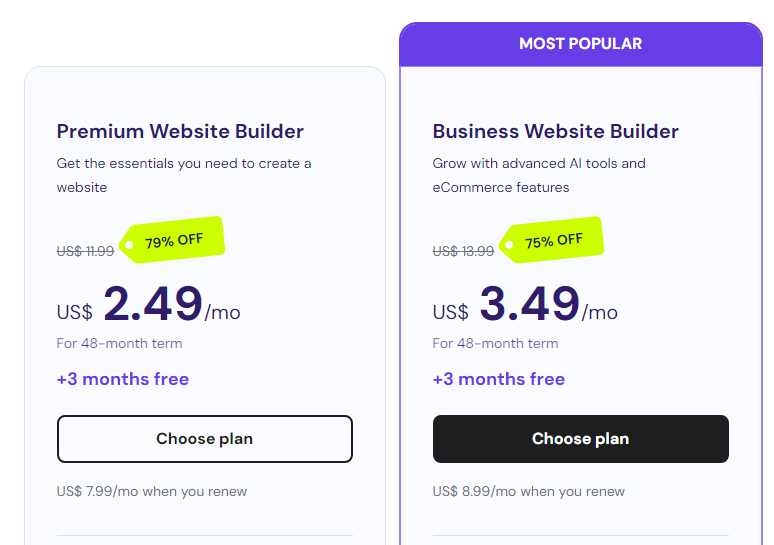Click the 79% OFF discount tag
Image resolution: width=774 pixels, height=545 pixels.
[173, 241]
